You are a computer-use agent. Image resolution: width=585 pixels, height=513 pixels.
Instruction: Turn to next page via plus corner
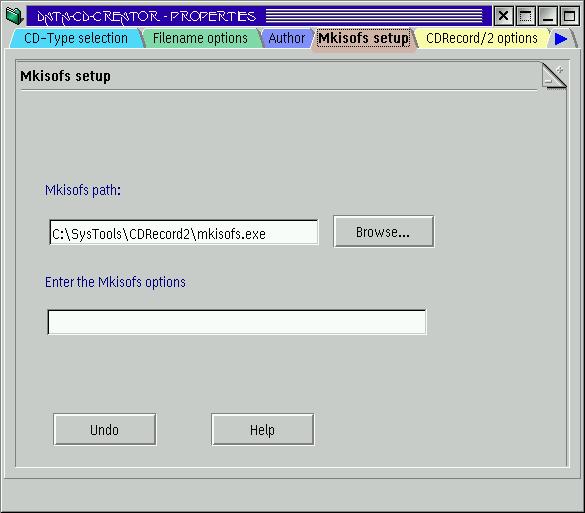click(559, 70)
